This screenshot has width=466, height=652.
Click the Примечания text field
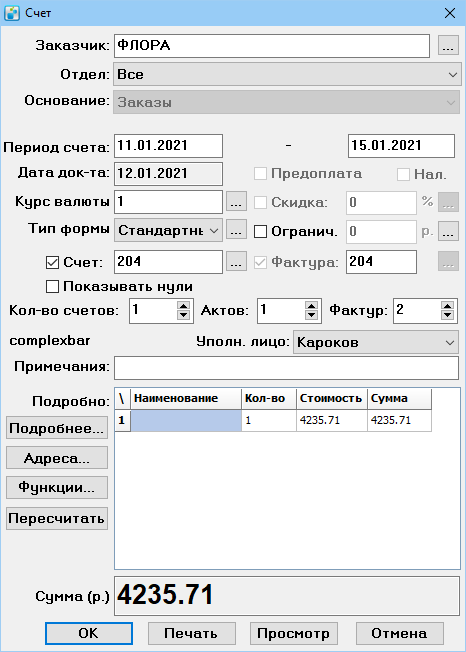(286, 368)
